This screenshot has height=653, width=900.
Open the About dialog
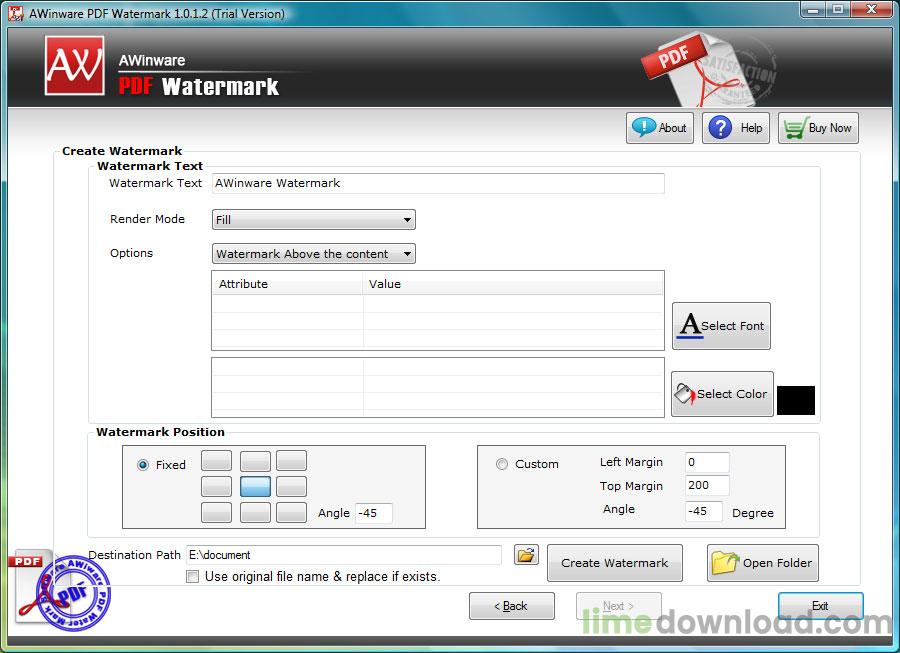point(660,127)
